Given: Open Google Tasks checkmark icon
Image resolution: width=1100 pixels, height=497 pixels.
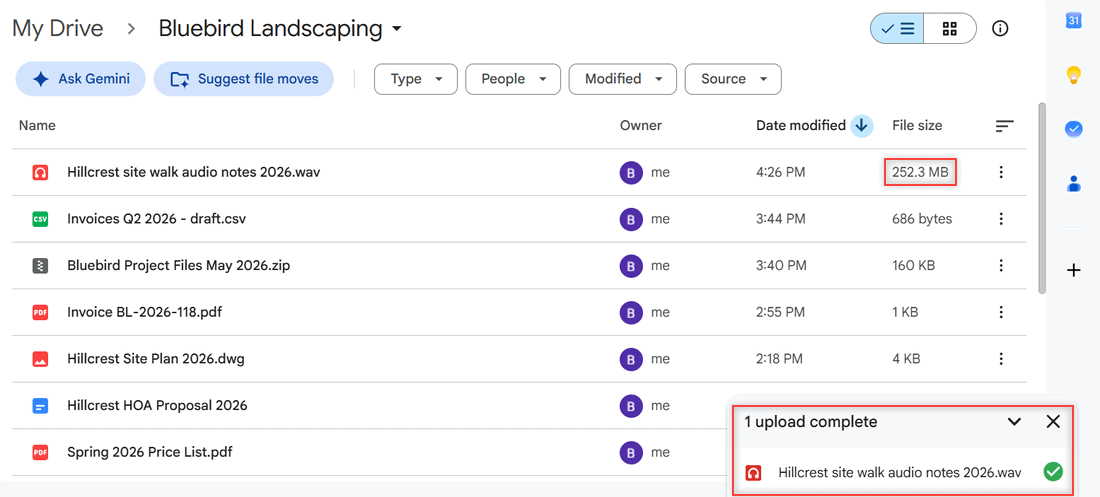Looking at the screenshot, I should (x=1073, y=129).
